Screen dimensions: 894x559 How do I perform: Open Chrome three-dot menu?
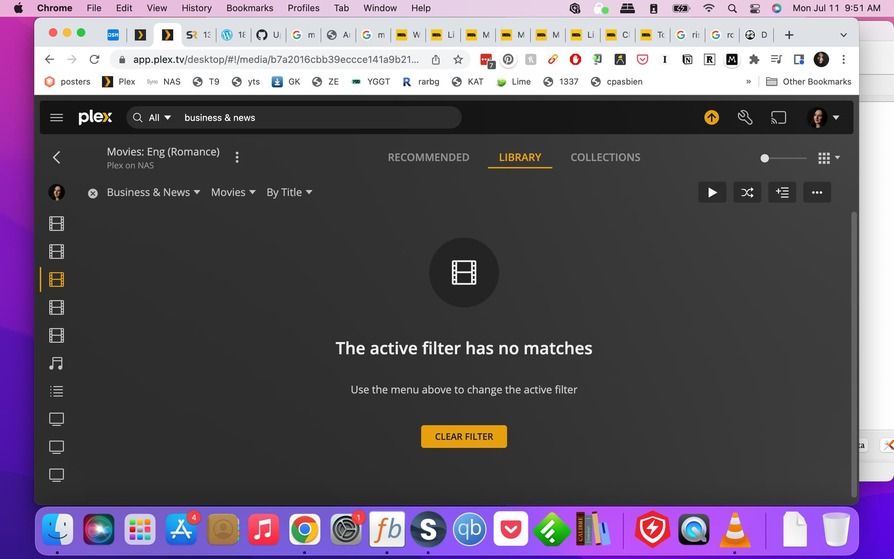tap(843, 59)
